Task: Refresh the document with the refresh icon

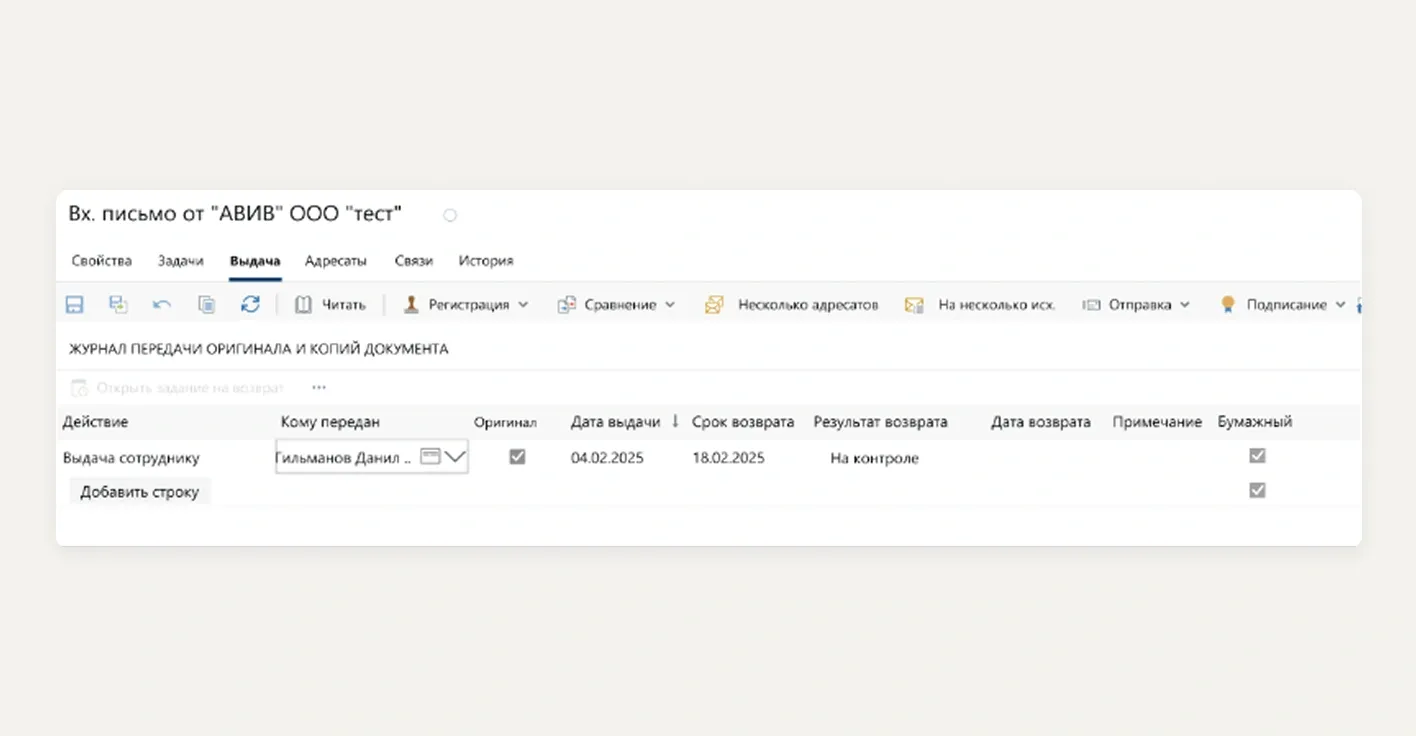Action: tap(250, 304)
